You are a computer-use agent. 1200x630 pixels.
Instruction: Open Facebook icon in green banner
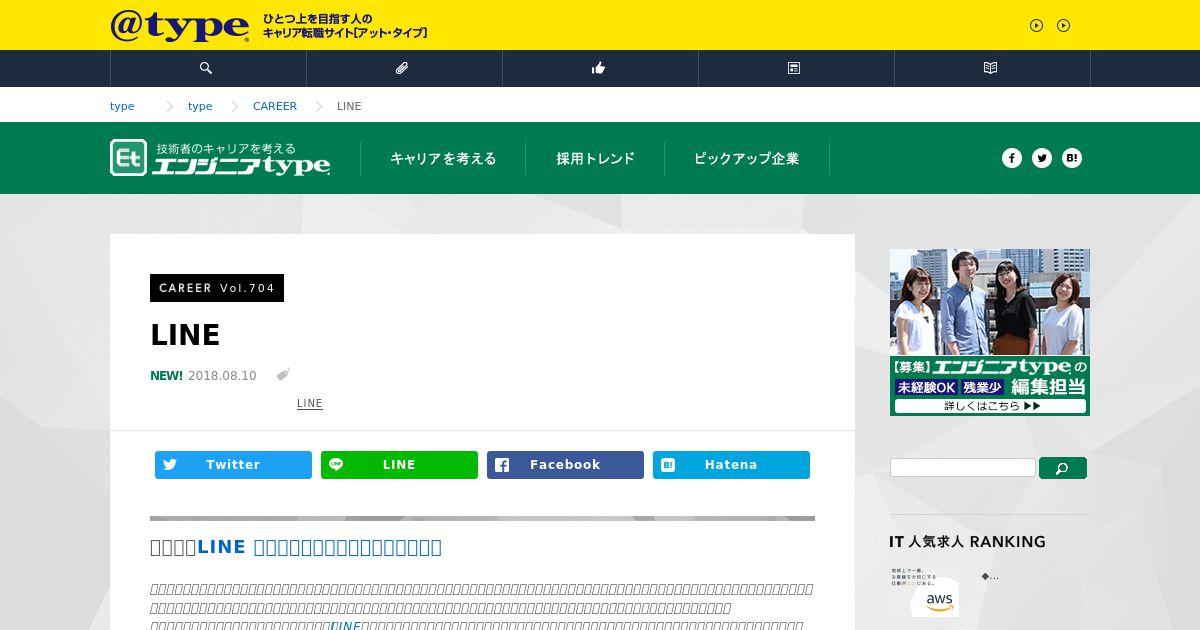pos(1012,158)
